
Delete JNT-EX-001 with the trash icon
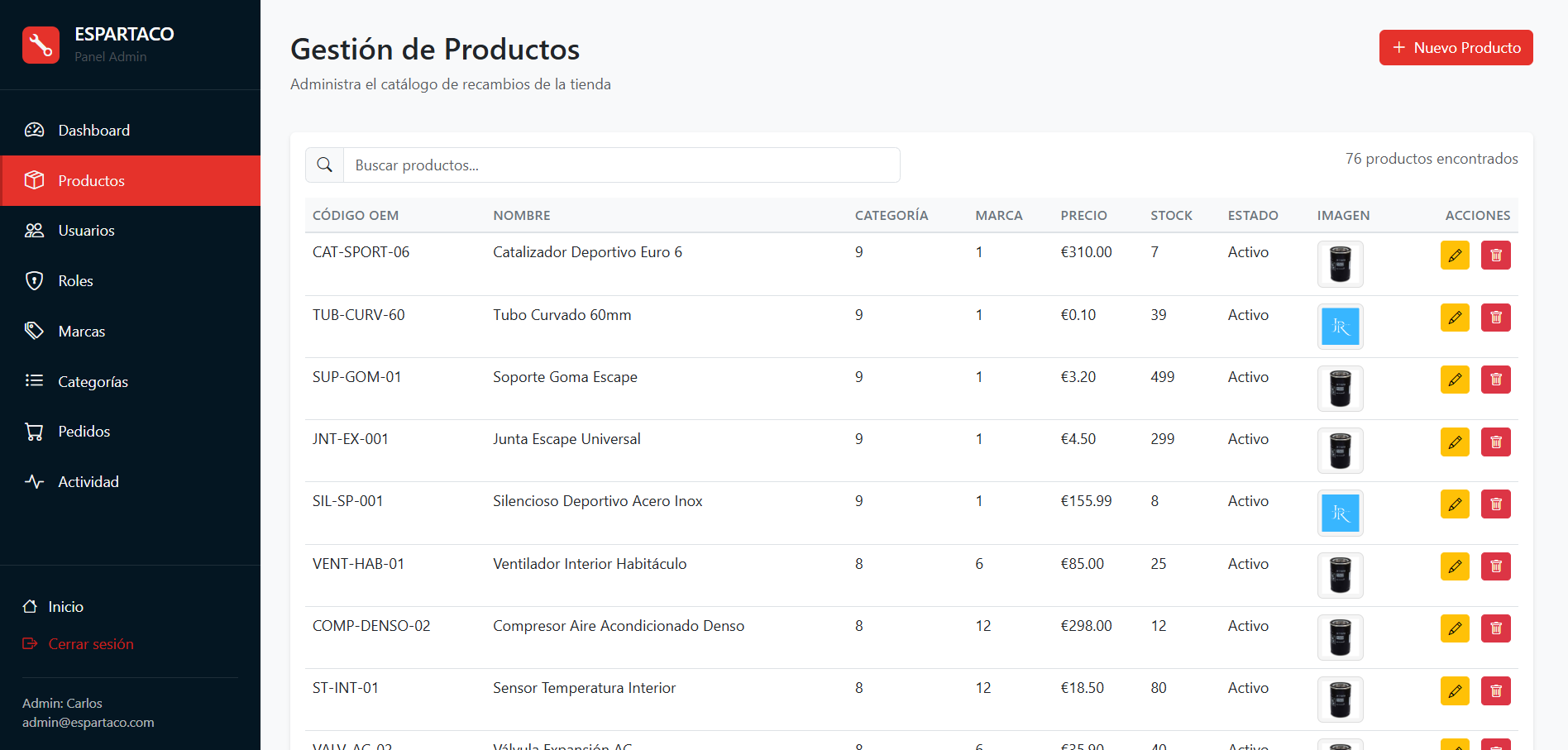click(1496, 442)
